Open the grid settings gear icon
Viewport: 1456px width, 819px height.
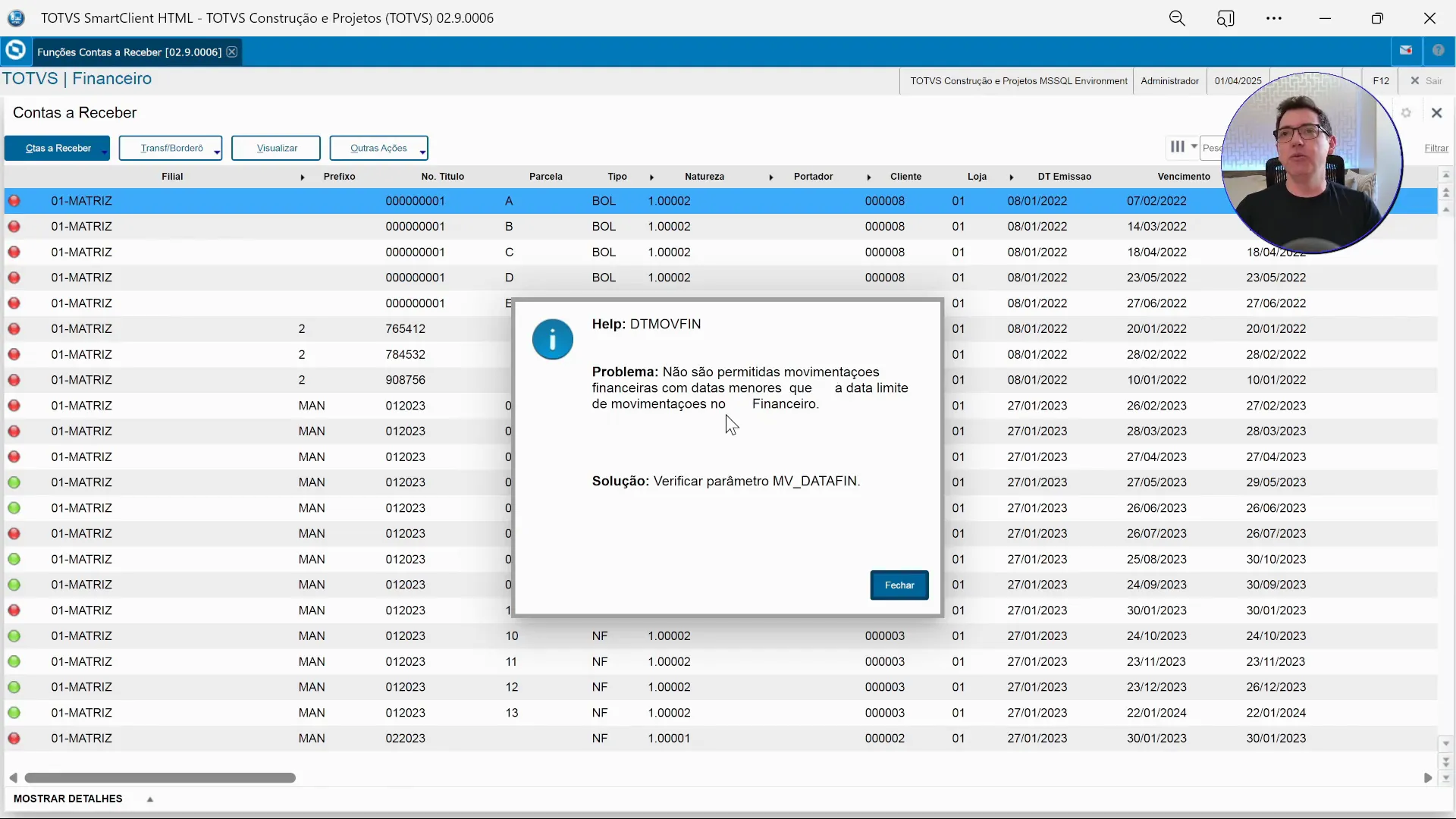click(x=1406, y=113)
